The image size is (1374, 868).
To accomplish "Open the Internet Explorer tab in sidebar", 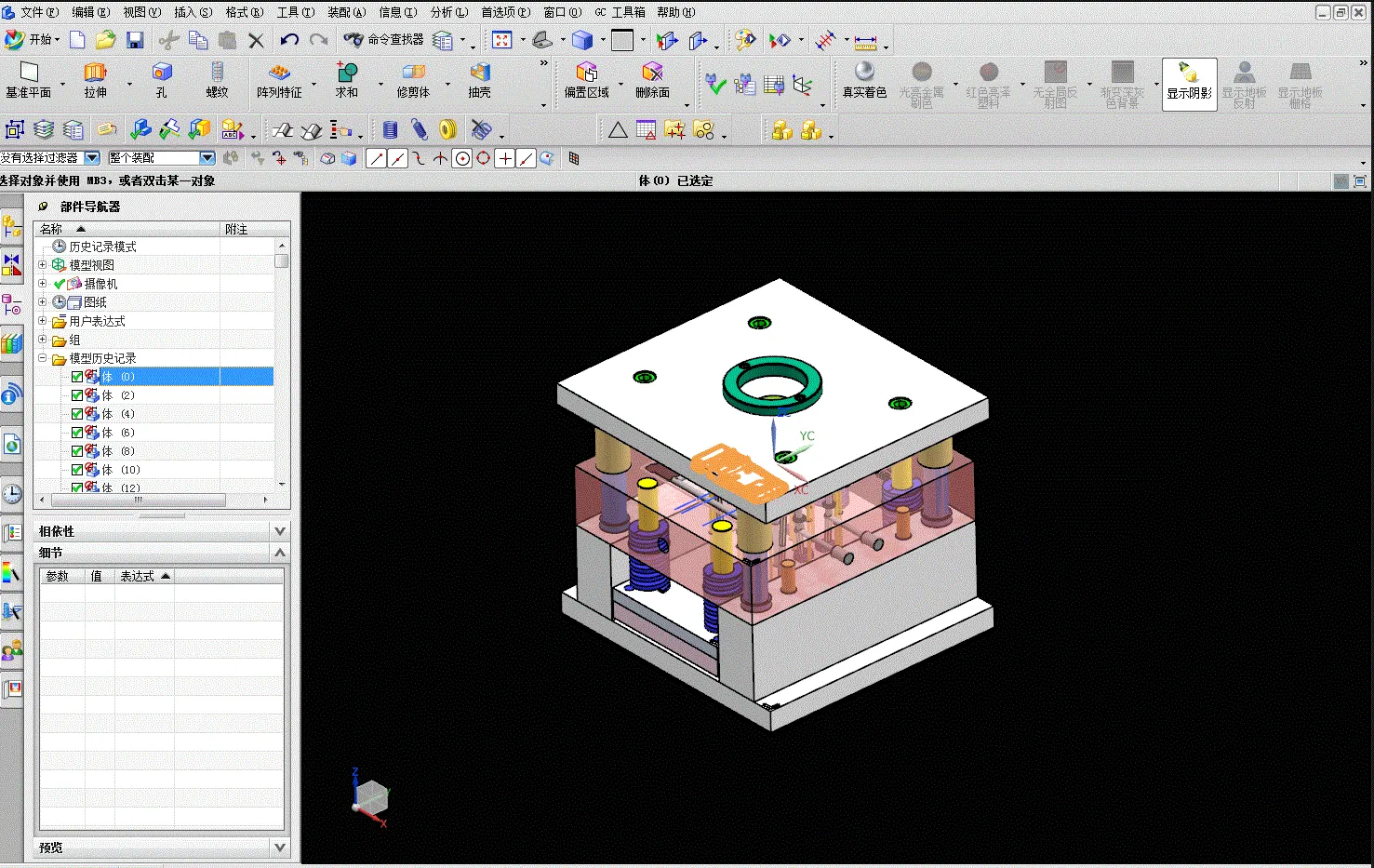I will [11, 445].
